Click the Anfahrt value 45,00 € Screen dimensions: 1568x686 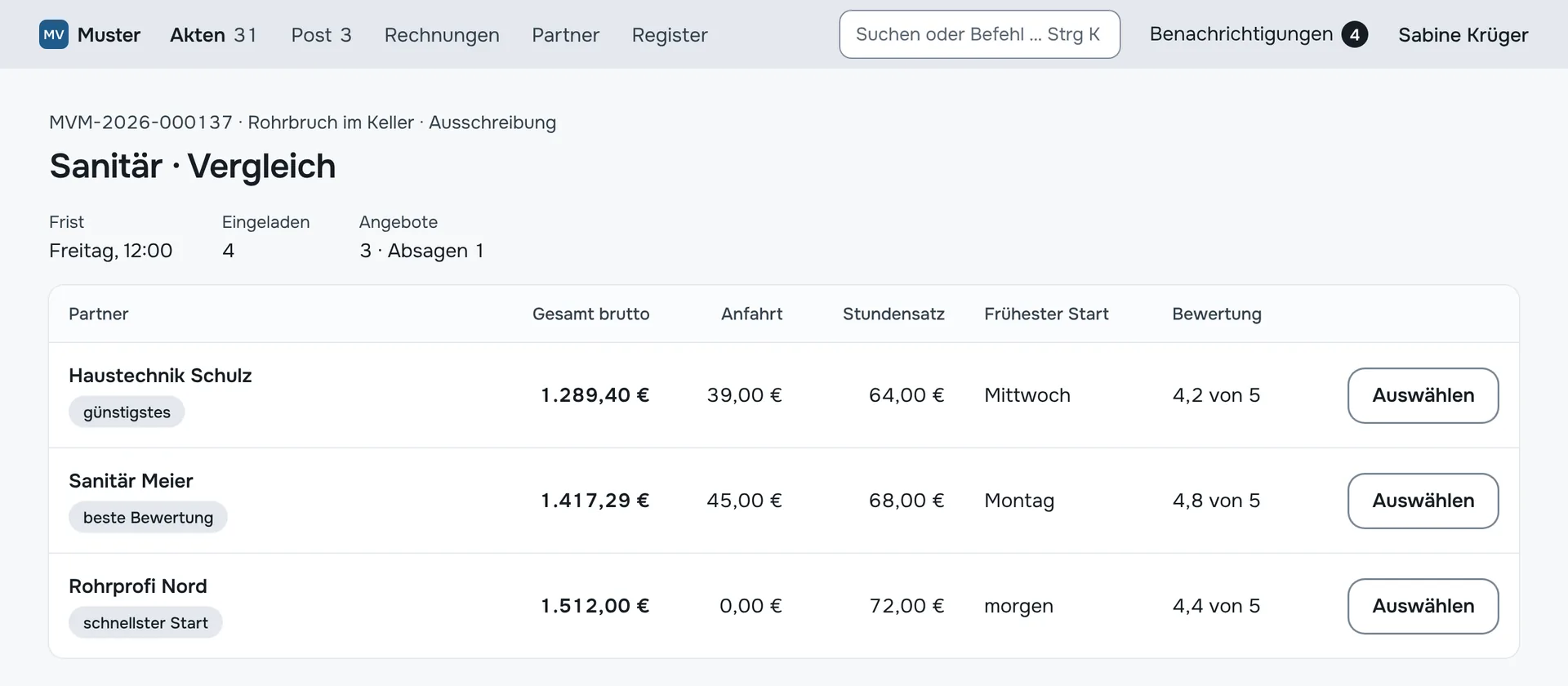tap(744, 501)
